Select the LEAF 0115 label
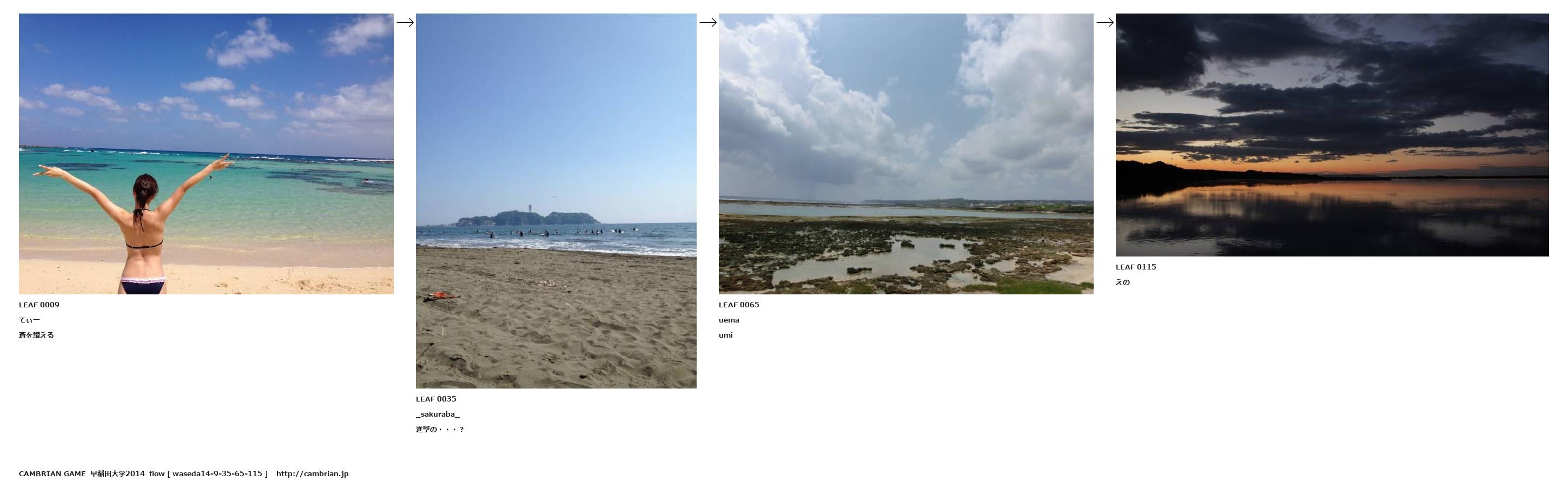This screenshot has width=1568, height=487. [x=1136, y=267]
